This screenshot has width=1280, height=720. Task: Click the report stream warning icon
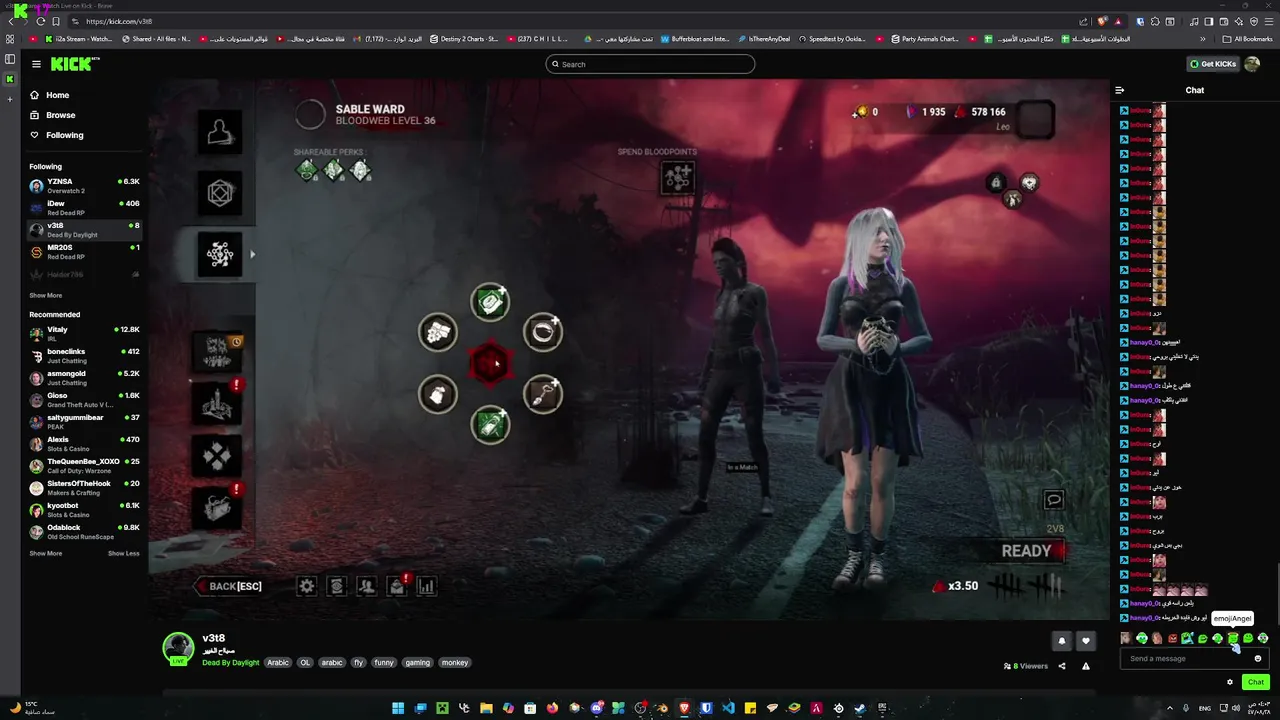point(1085,666)
